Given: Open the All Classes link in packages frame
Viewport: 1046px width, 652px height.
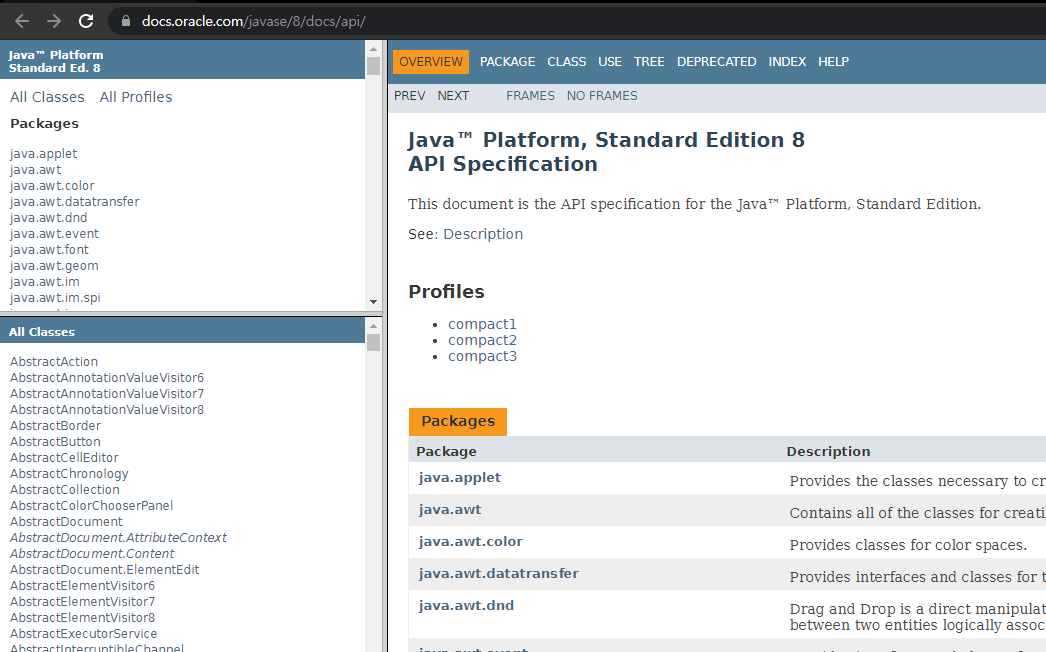Looking at the screenshot, I should coord(47,97).
